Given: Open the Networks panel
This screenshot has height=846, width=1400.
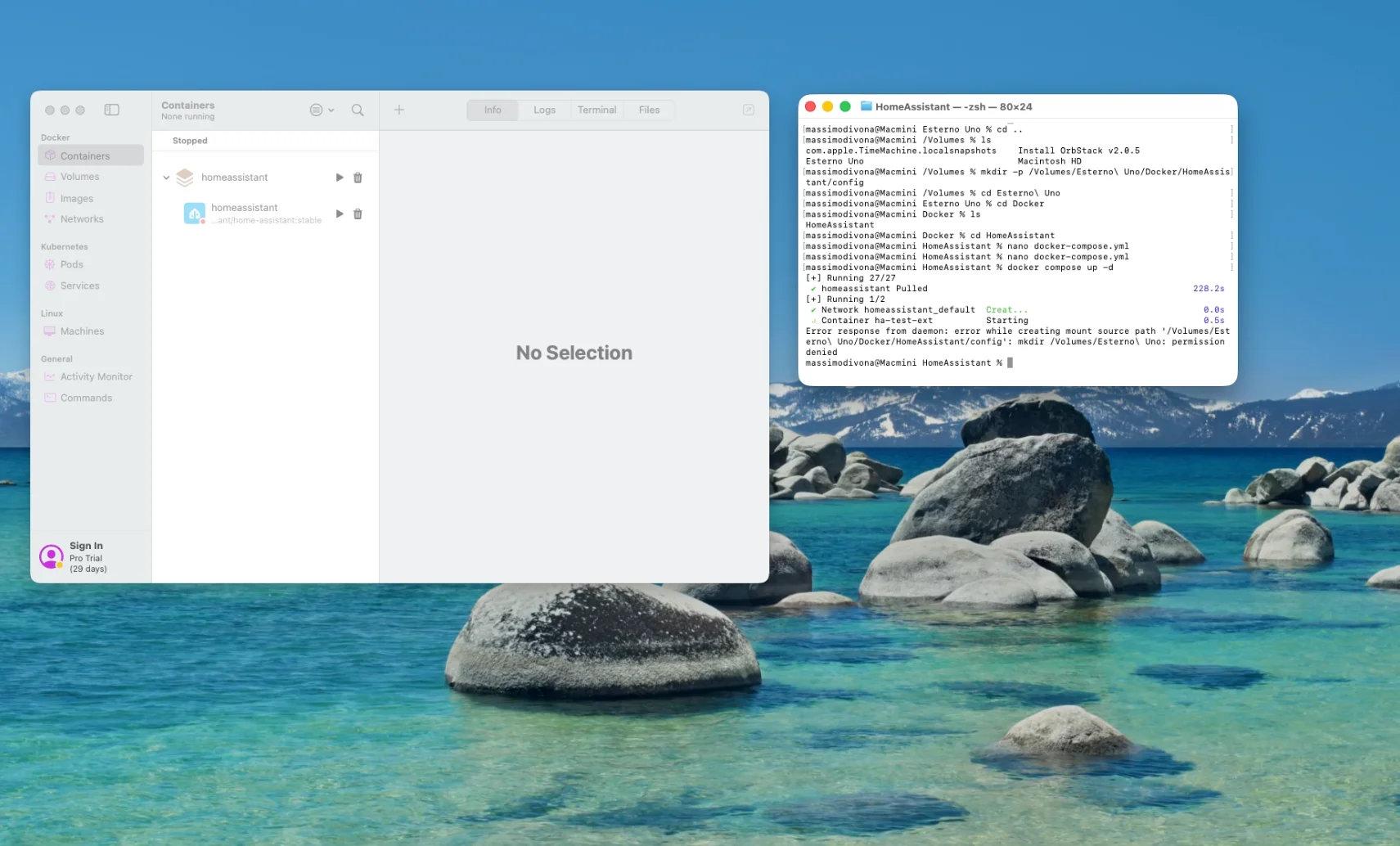Looking at the screenshot, I should 82,218.
